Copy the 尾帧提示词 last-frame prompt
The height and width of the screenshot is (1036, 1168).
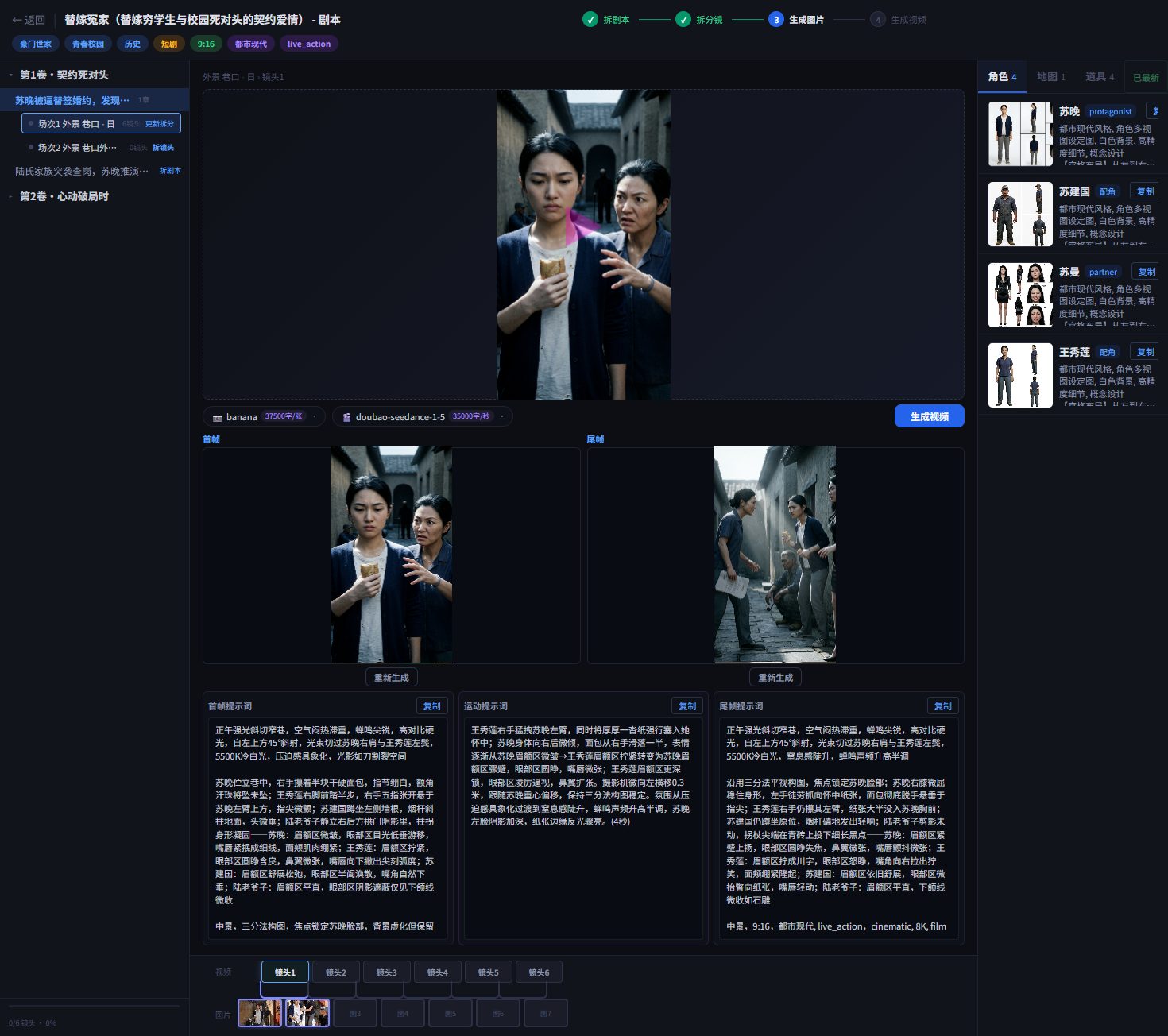point(943,705)
